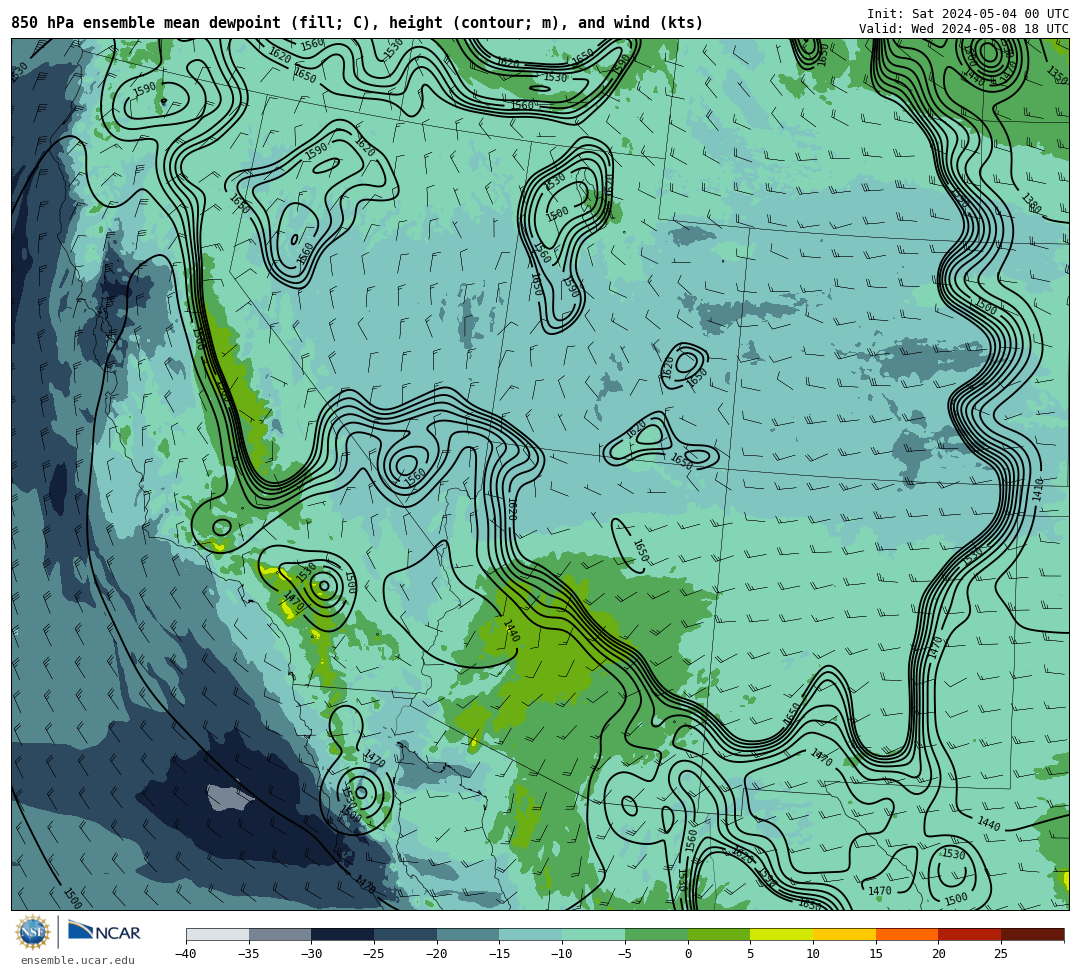Click the 1350 height contour label
1080x973 pixels.
(x=1057, y=74)
